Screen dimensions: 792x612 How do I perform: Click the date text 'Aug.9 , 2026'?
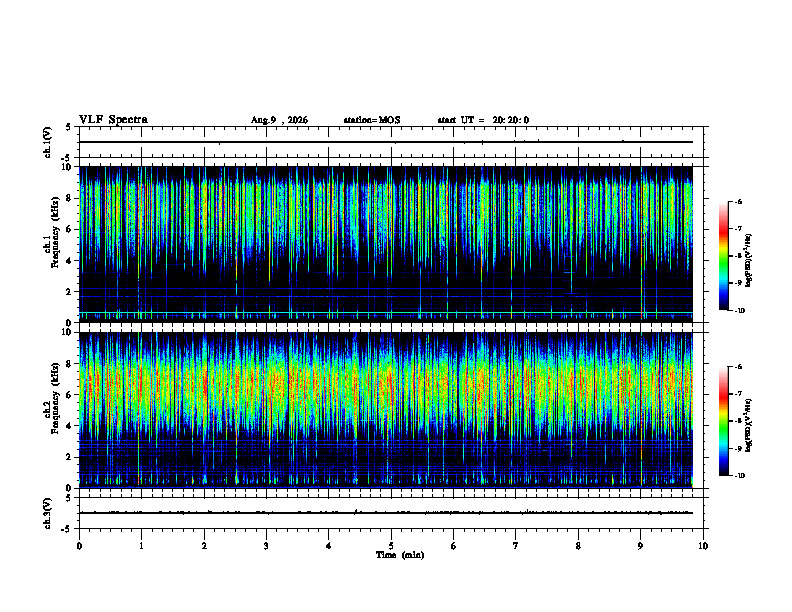click(x=279, y=120)
